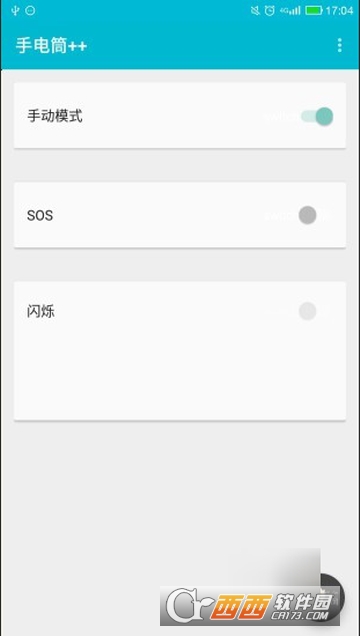Viewport: 360px width, 636px height.
Task: Tap the 手电筒++ app title
Action: coord(51,46)
